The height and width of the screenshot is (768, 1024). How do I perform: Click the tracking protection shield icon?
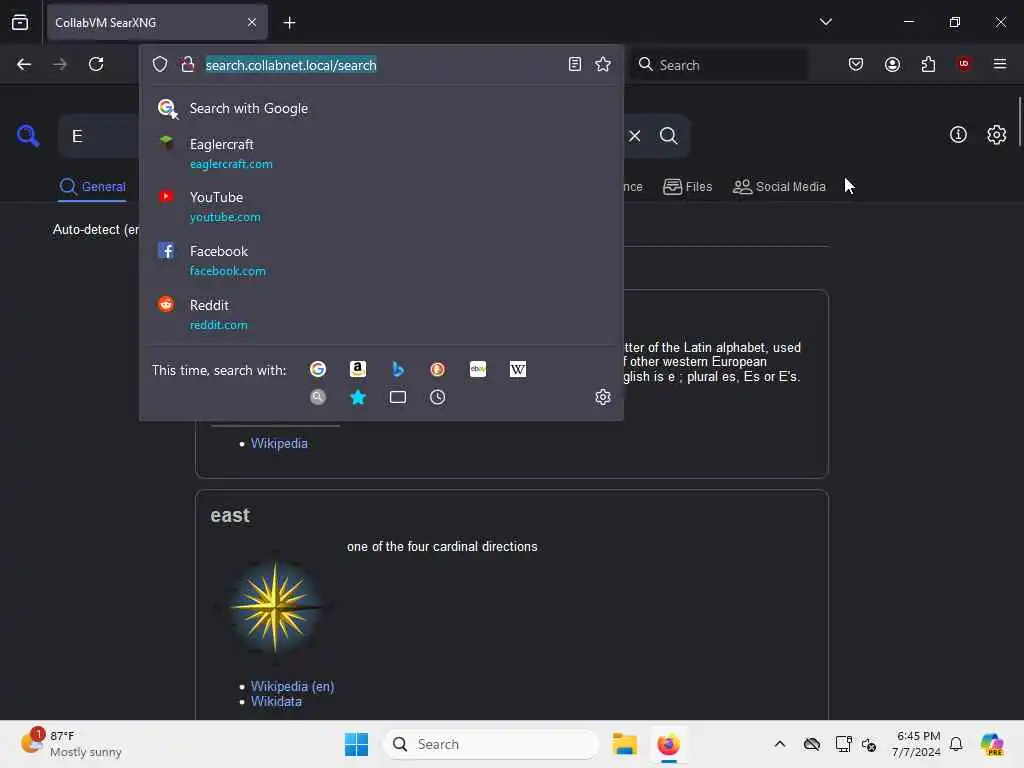(160, 64)
